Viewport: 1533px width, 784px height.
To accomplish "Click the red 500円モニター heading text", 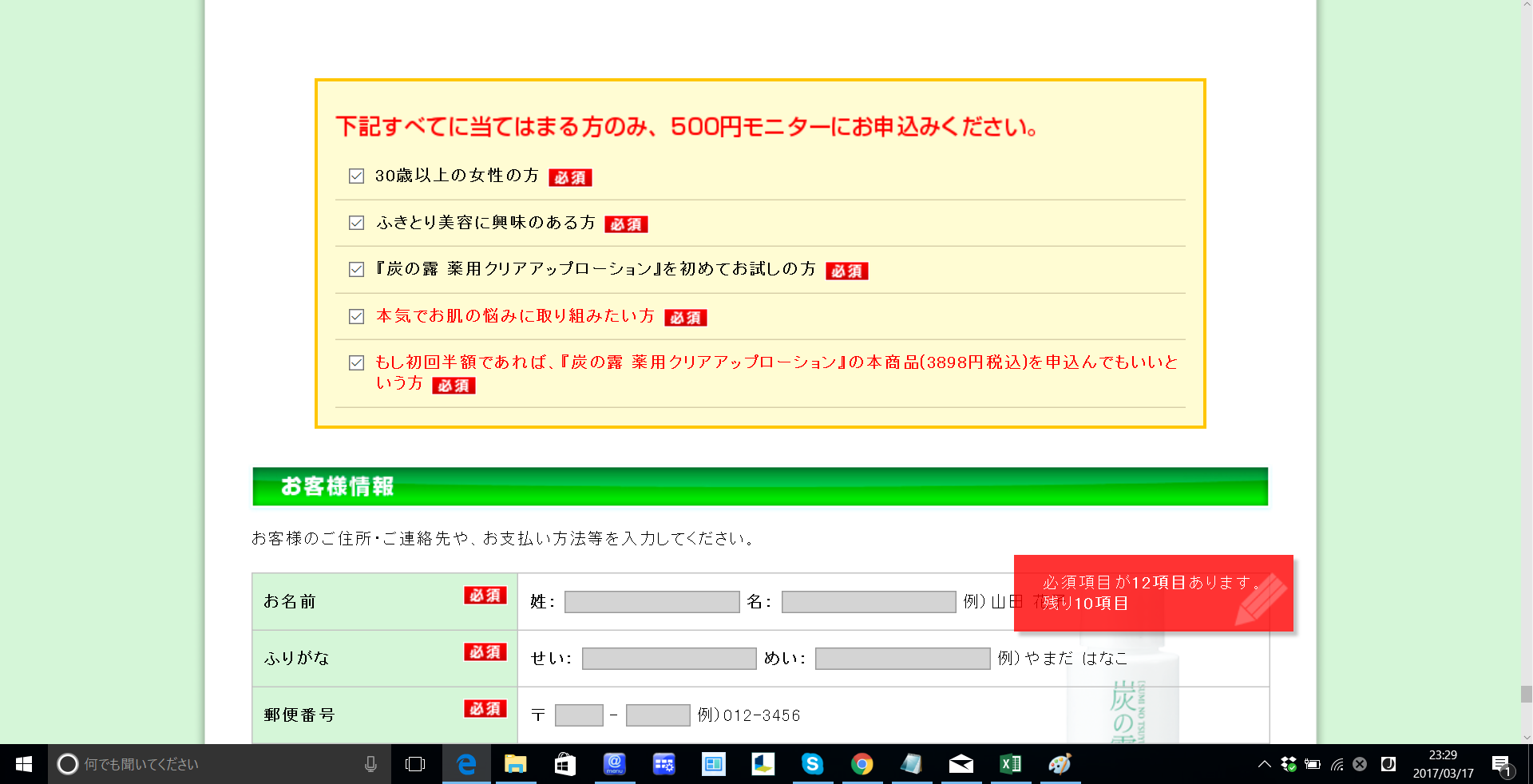I will click(687, 126).
